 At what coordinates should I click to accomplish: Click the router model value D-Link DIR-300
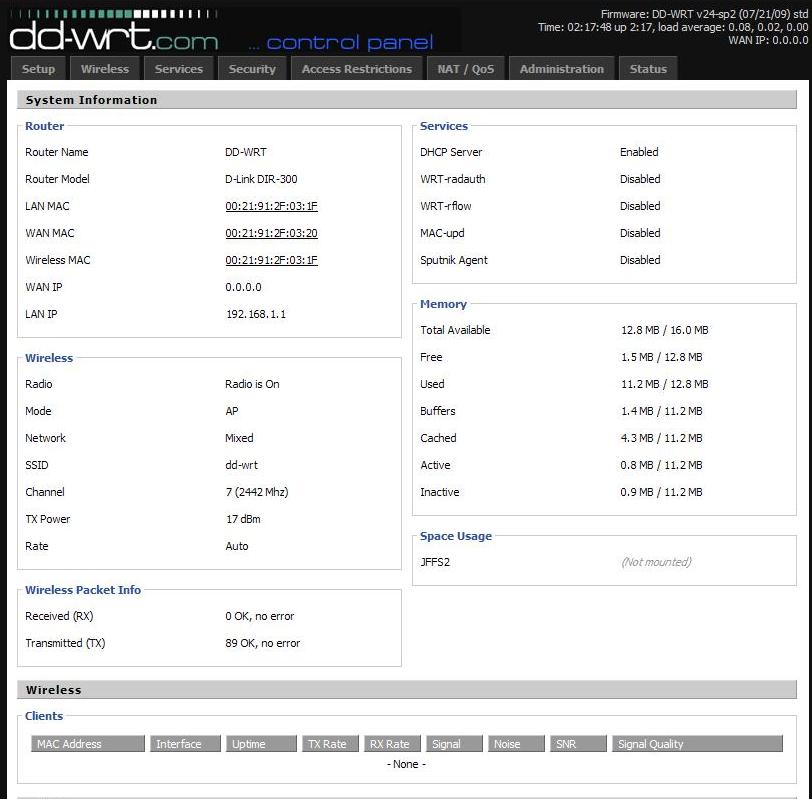point(261,179)
